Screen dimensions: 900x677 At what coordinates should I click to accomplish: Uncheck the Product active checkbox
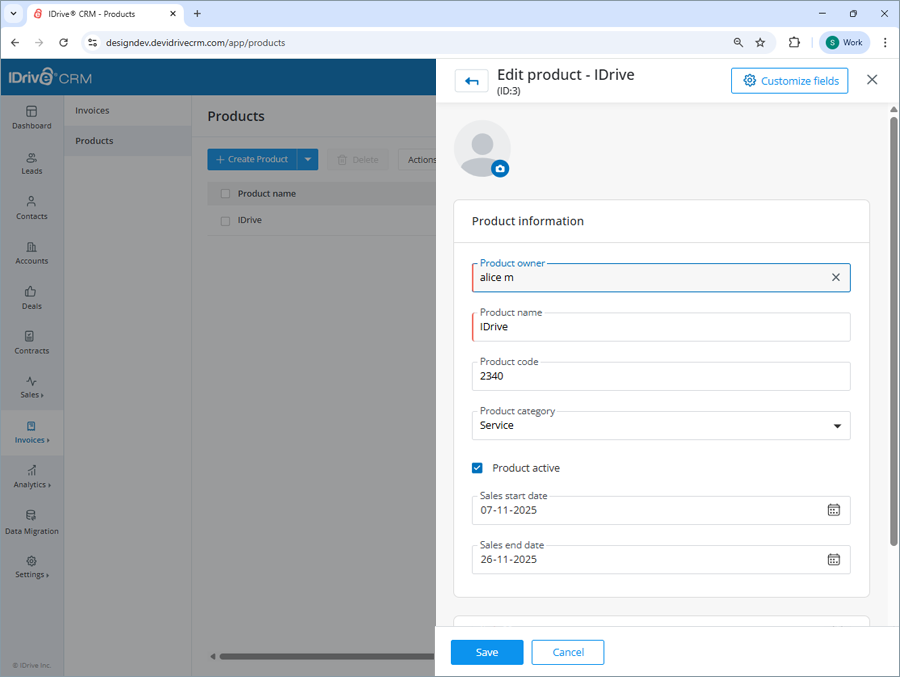(478, 467)
